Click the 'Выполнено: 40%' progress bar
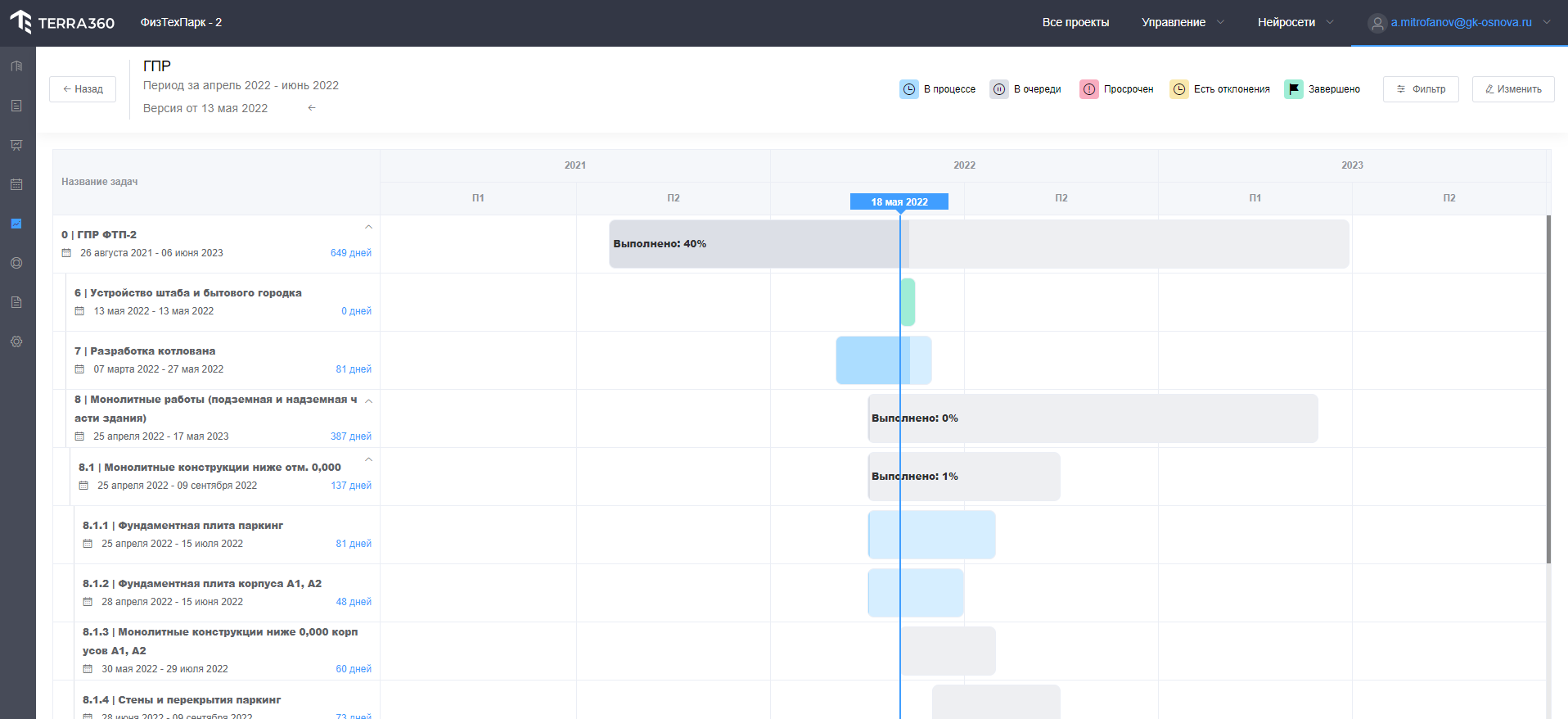Image resolution: width=1568 pixels, height=719 pixels. click(979, 244)
